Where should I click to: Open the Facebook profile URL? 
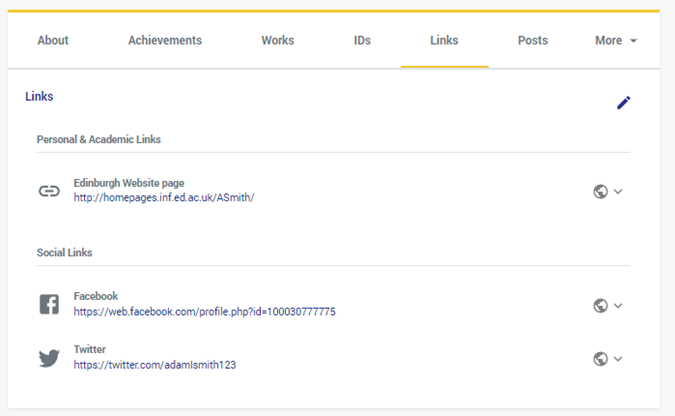[x=204, y=312]
